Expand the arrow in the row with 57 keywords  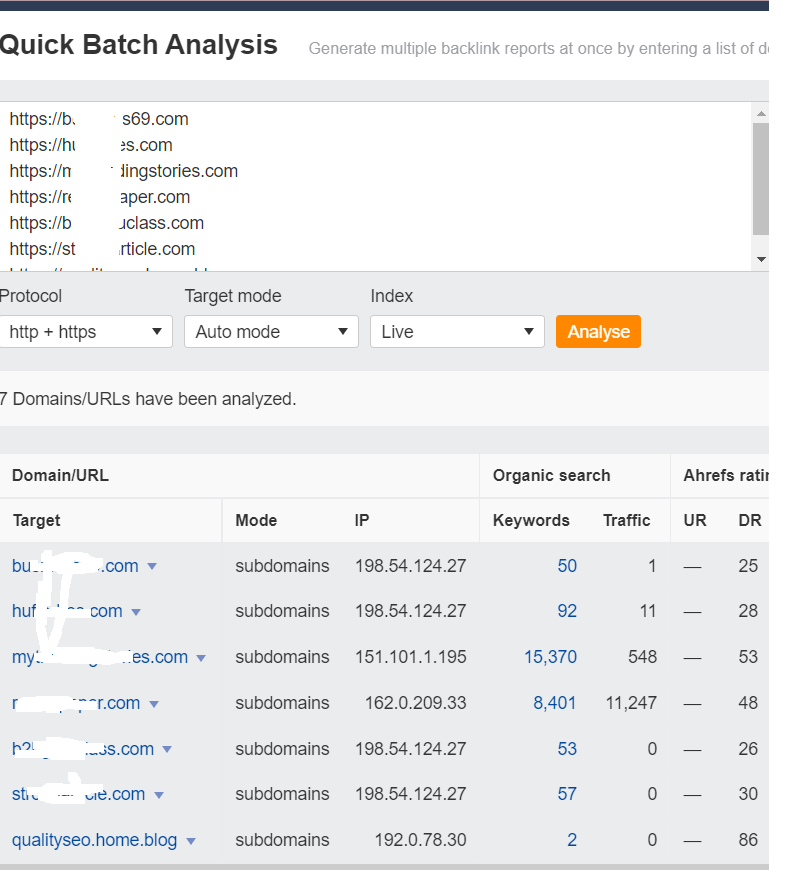click(159, 795)
